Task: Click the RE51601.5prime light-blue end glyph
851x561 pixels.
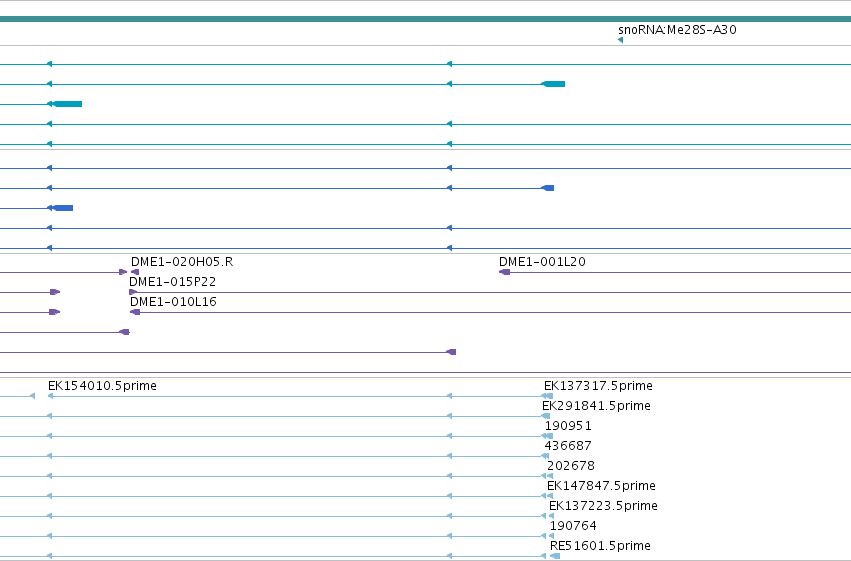Action: point(555,557)
